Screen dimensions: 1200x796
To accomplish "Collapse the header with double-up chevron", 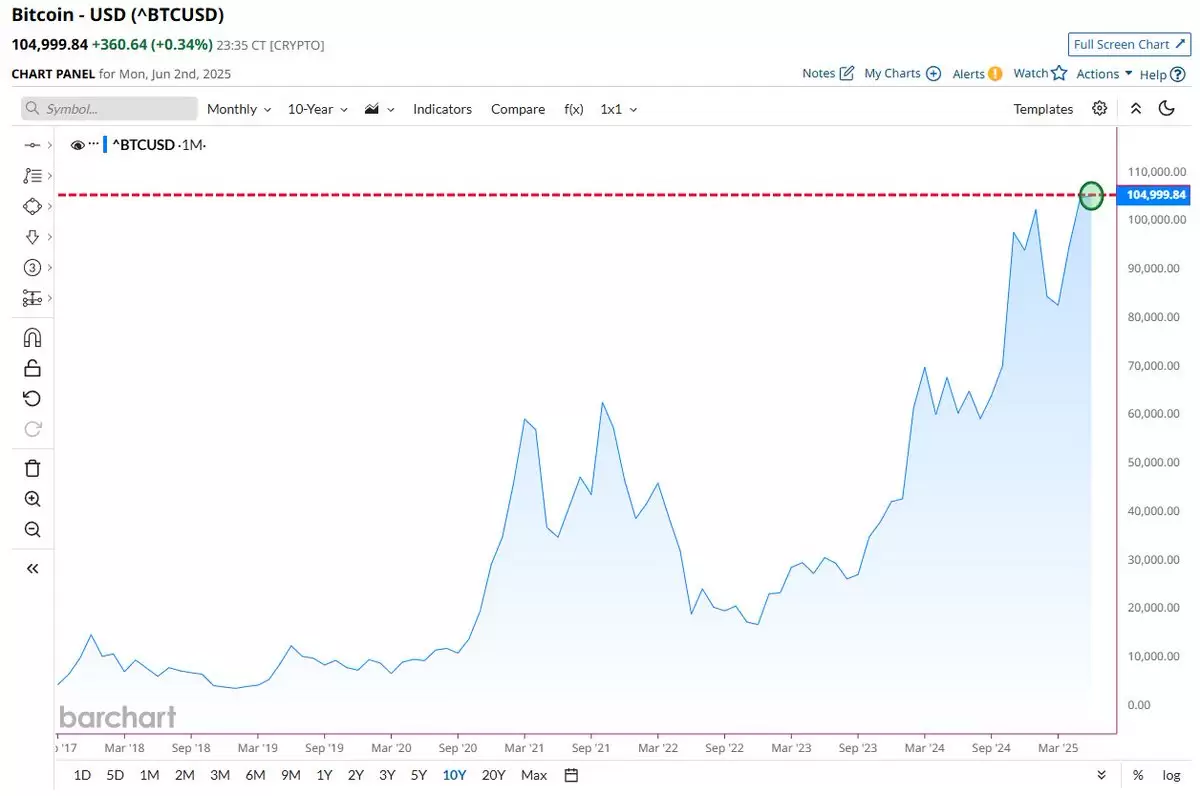I will click(1136, 109).
